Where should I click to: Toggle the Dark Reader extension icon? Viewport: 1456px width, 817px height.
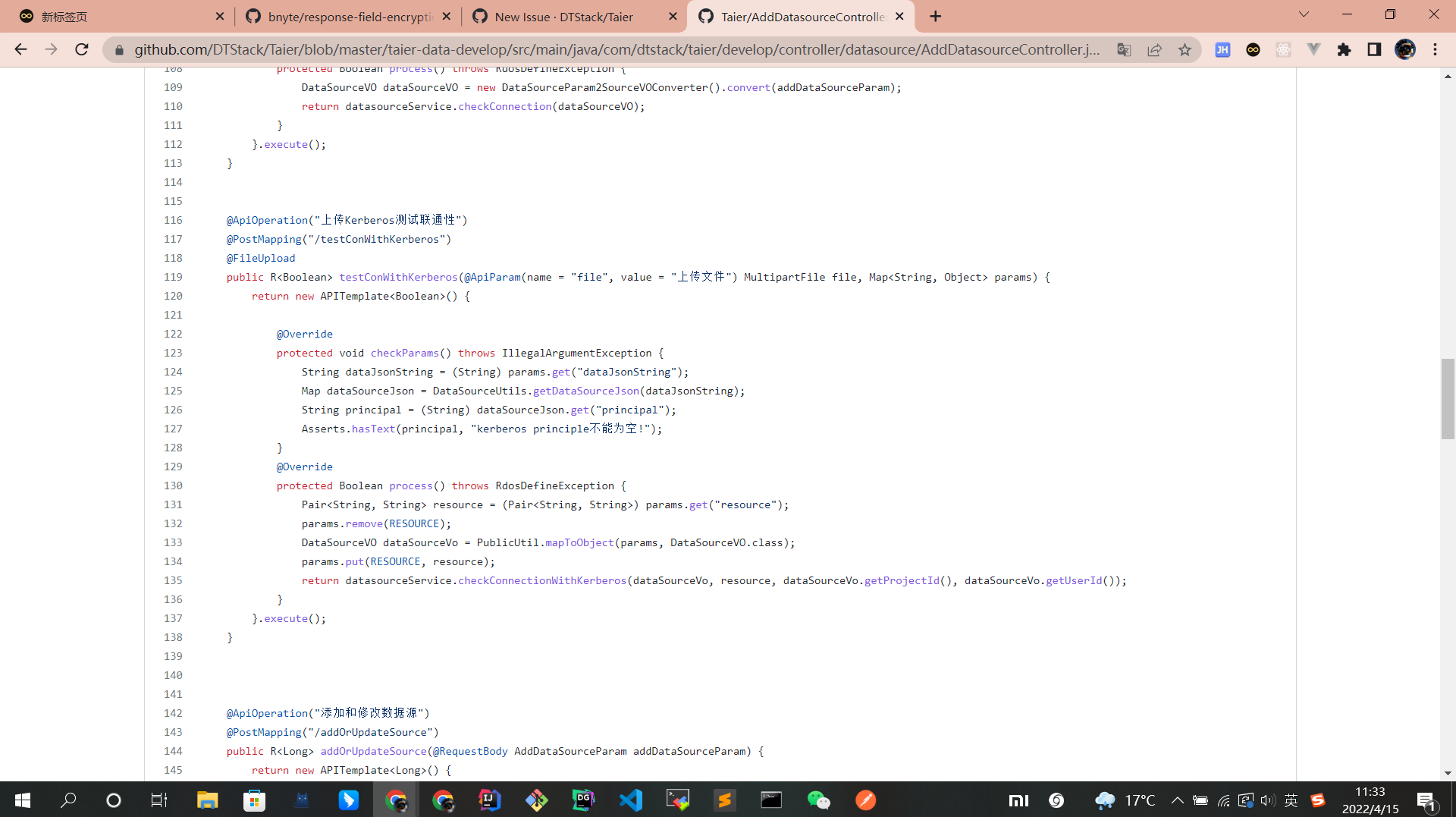coord(1253,49)
